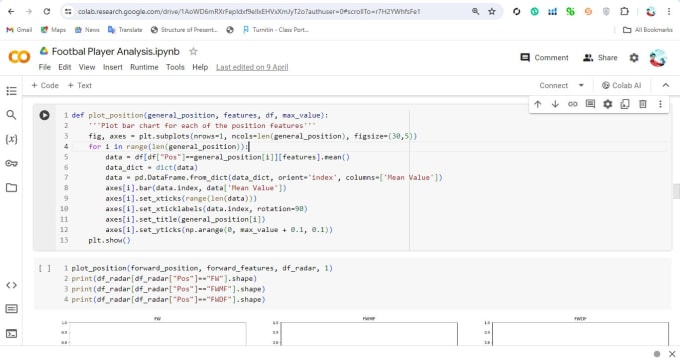Mirror cell in tab
The width and height of the screenshot is (680, 361).
click(625, 104)
